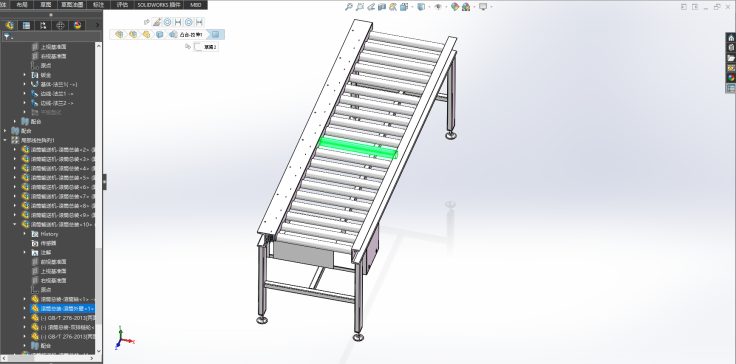736x364 pixels.
Task: Click Previous View icon
Action: 371,7
